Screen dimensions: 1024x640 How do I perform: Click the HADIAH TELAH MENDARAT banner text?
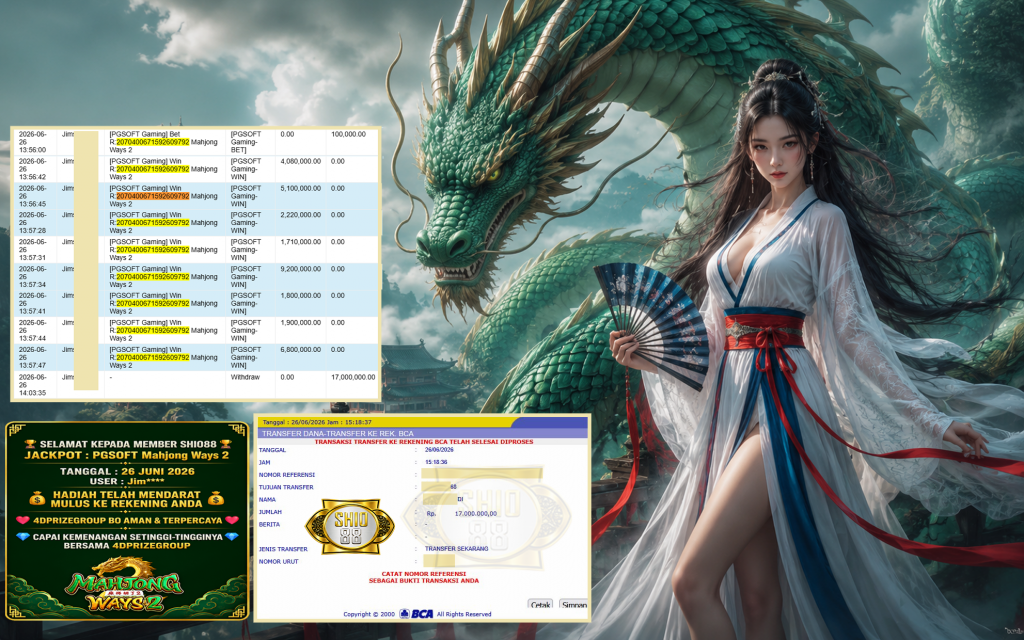click(127, 500)
